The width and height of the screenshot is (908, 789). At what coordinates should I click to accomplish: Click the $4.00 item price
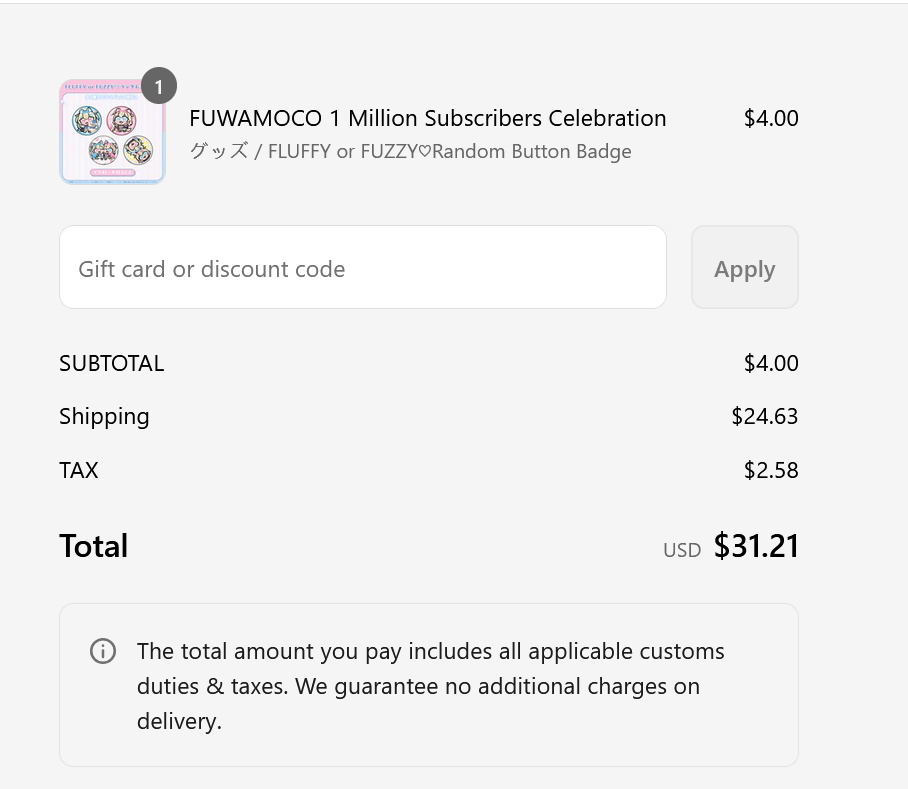click(x=771, y=118)
